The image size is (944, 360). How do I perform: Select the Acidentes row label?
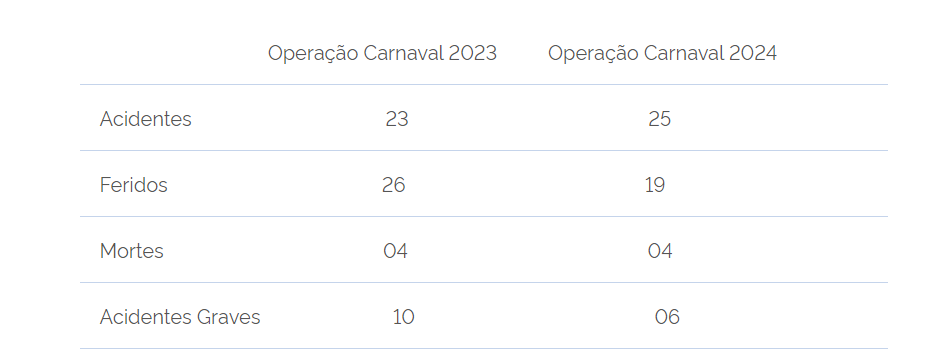click(x=146, y=119)
